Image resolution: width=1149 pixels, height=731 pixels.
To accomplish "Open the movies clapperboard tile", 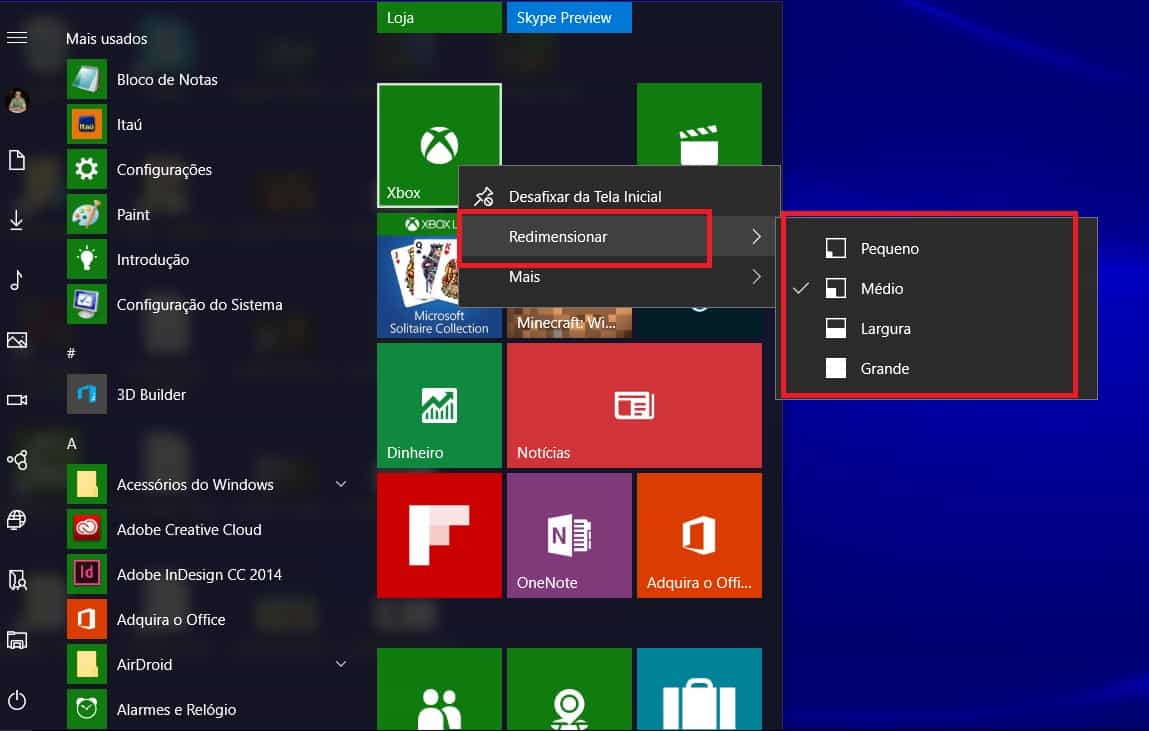I will tap(699, 125).
